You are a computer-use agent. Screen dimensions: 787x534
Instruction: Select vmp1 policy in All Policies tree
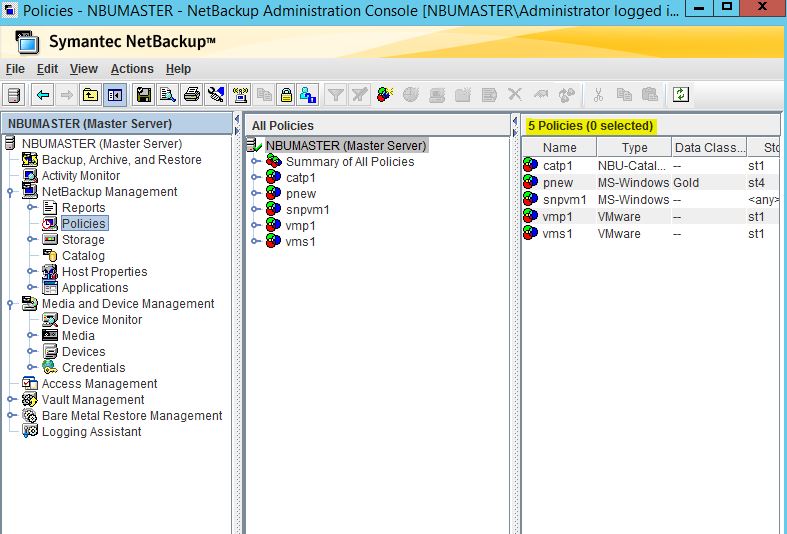pos(300,226)
